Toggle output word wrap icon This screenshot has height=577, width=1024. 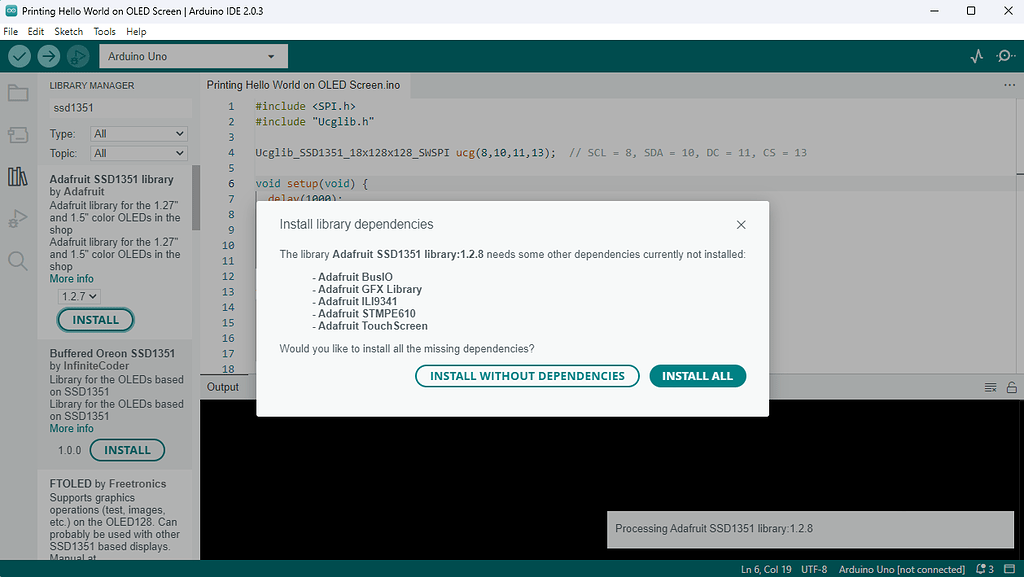click(x=990, y=388)
